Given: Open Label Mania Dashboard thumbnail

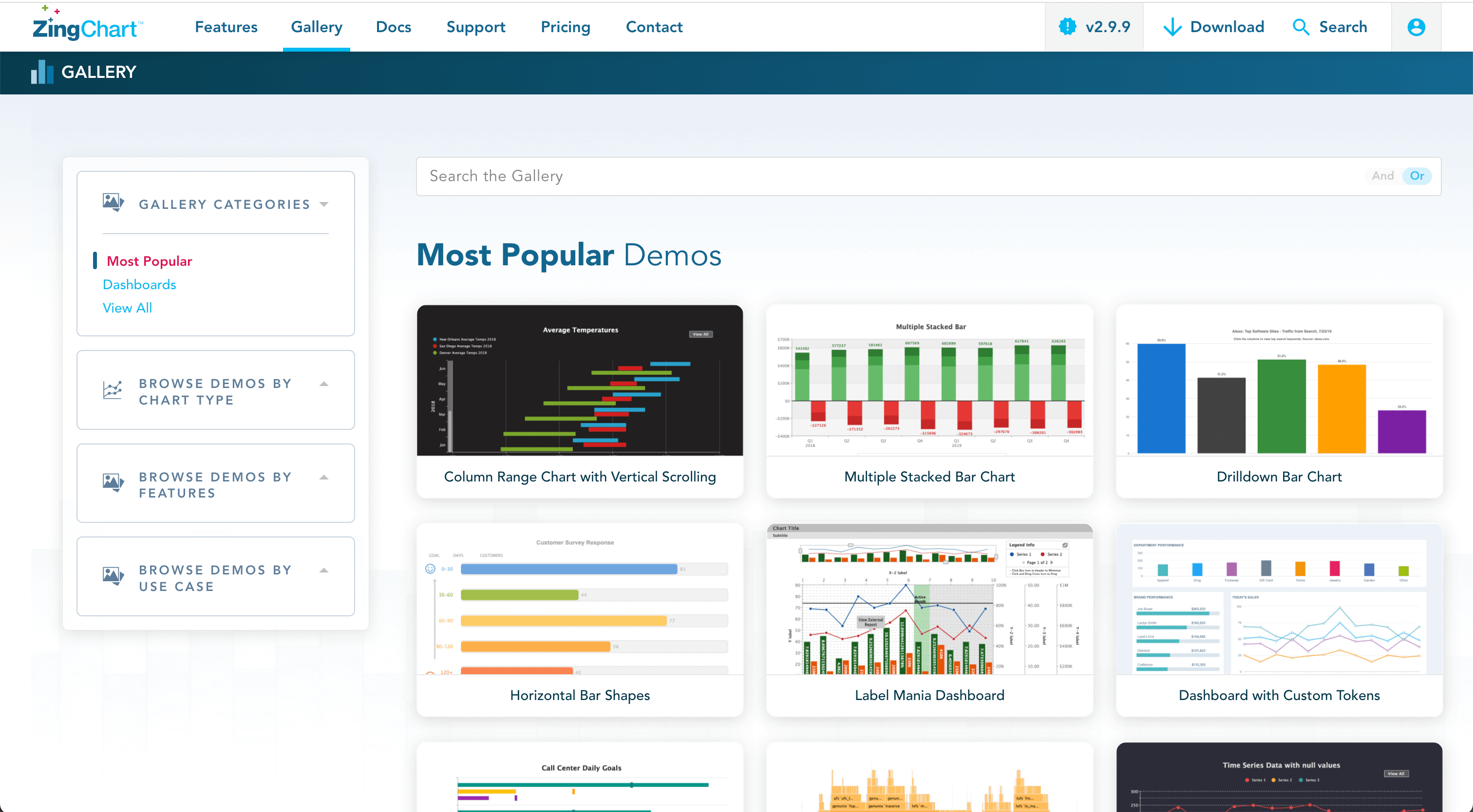Looking at the screenshot, I should click(x=930, y=599).
